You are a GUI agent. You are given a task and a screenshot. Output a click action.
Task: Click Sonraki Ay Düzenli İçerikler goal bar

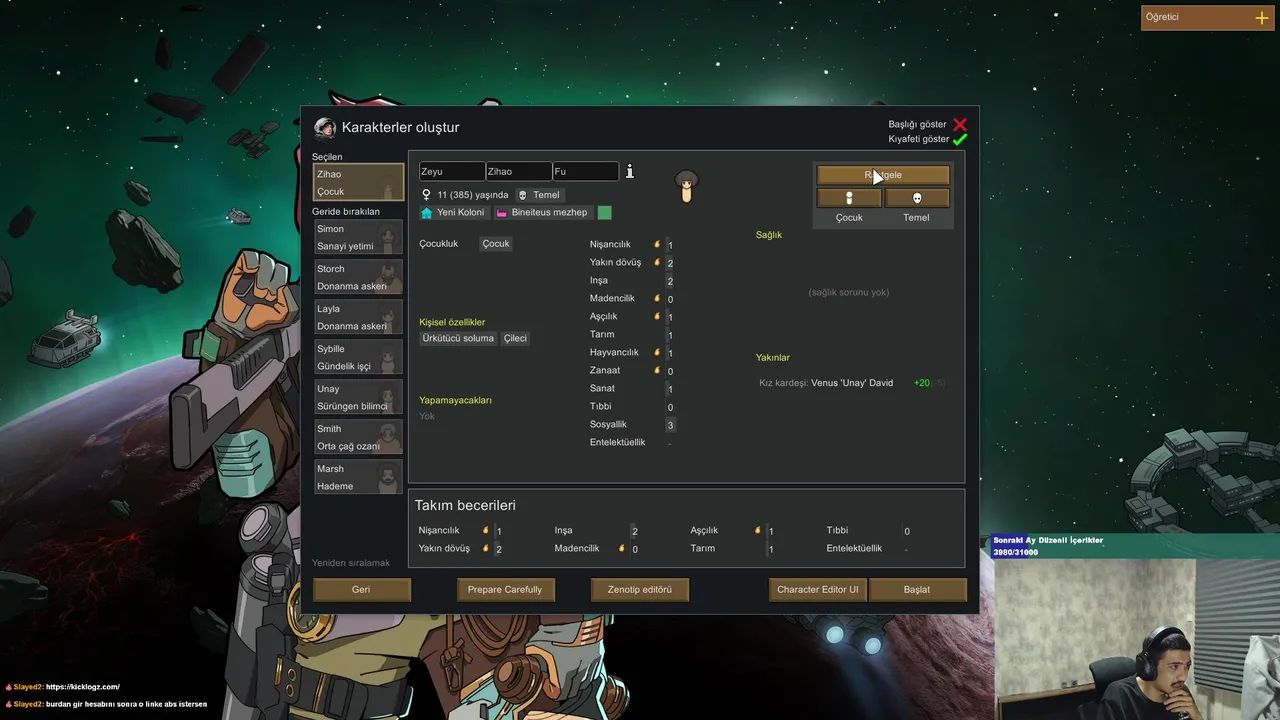coord(1134,546)
